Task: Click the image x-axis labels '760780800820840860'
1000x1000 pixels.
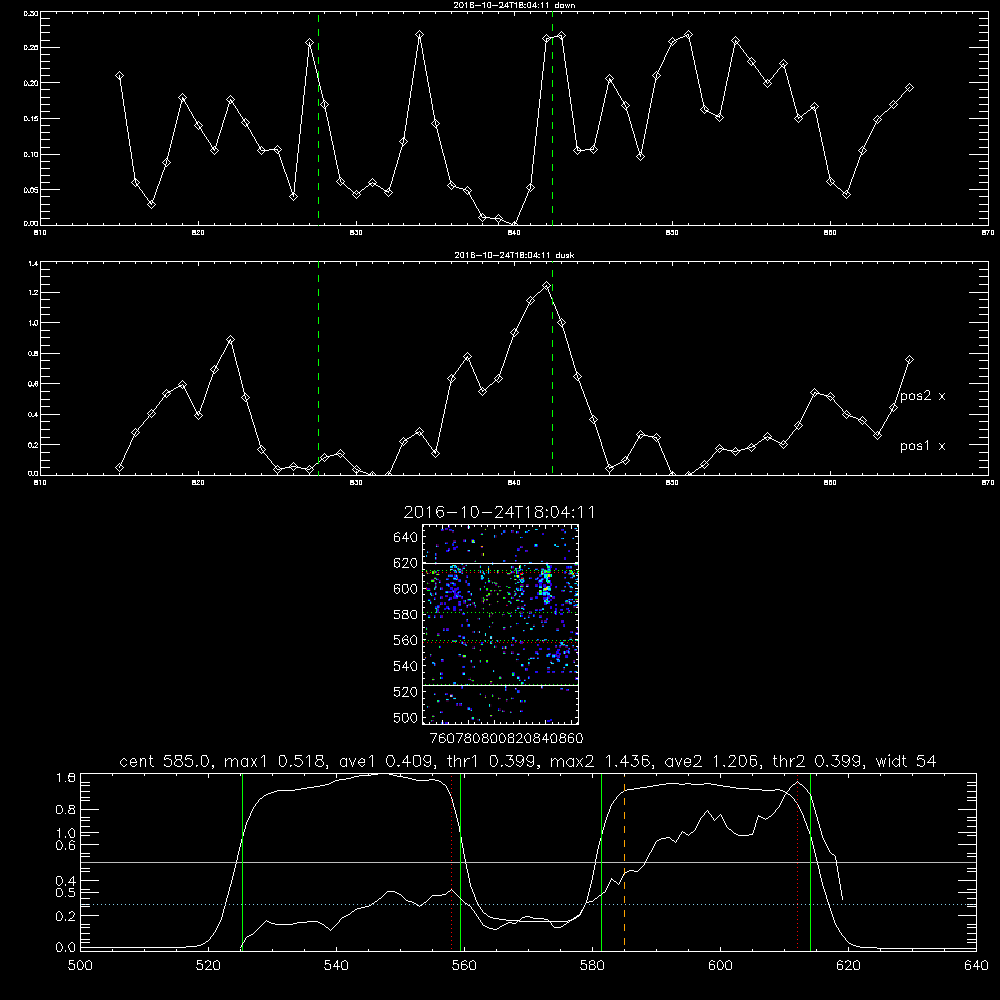Action: point(506,739)
